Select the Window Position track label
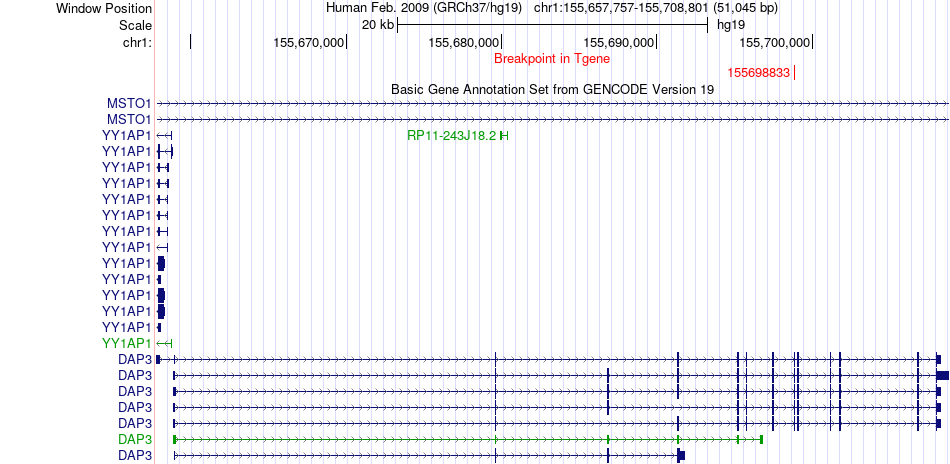This screenshot has height=464, width=950. [x=104, y=8]
